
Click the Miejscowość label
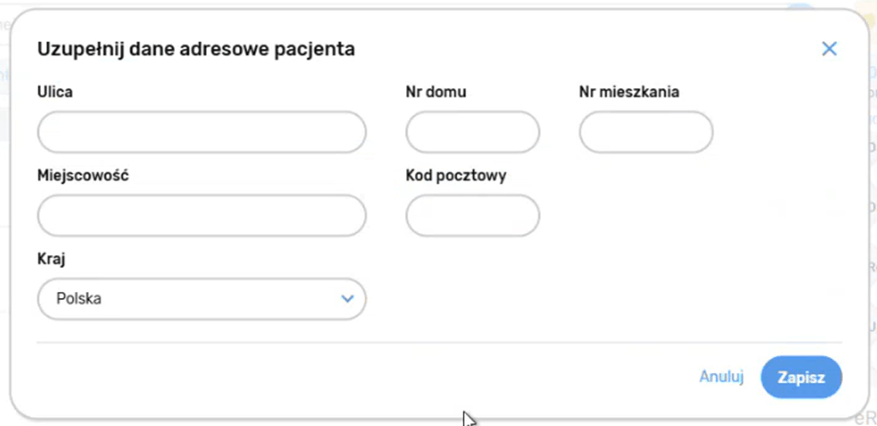tap(83, 175)
